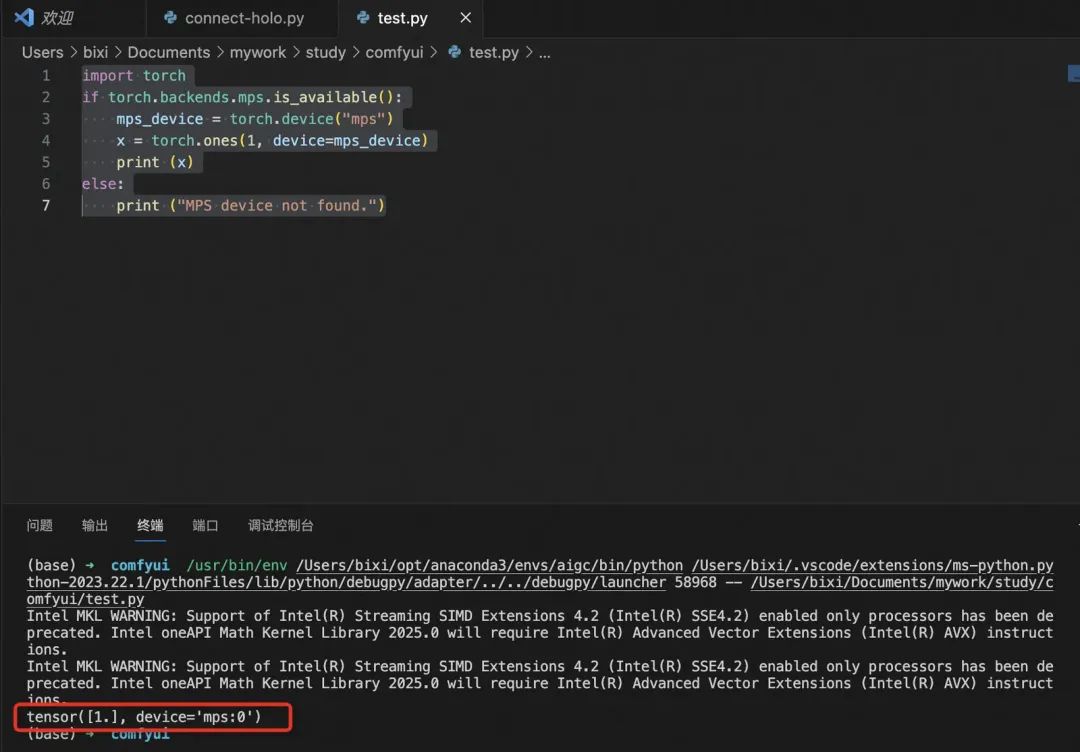Open the anaconda3 python path link in terminal
The height and width of the screenshot is (752, 1080).
(x=490, y=565)
